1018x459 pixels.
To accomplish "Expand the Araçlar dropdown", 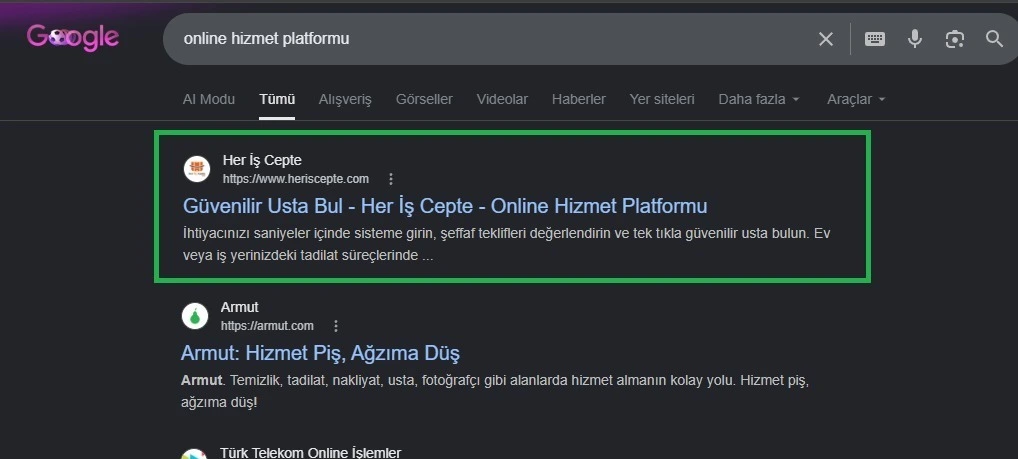I will (x=856, y=99).
